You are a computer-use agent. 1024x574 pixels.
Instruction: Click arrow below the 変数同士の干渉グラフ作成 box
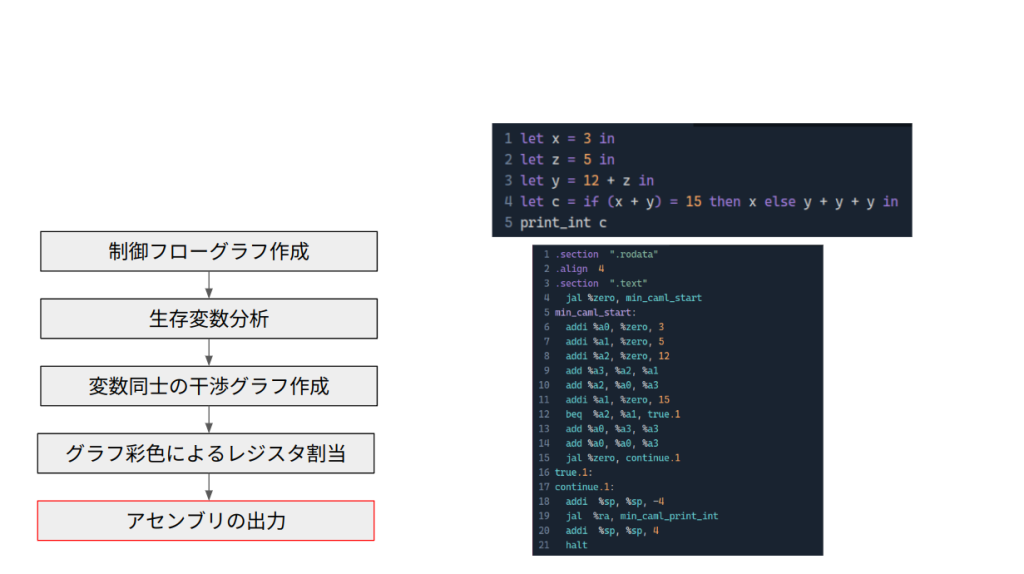pyautogui.click(x=208, y=419)
